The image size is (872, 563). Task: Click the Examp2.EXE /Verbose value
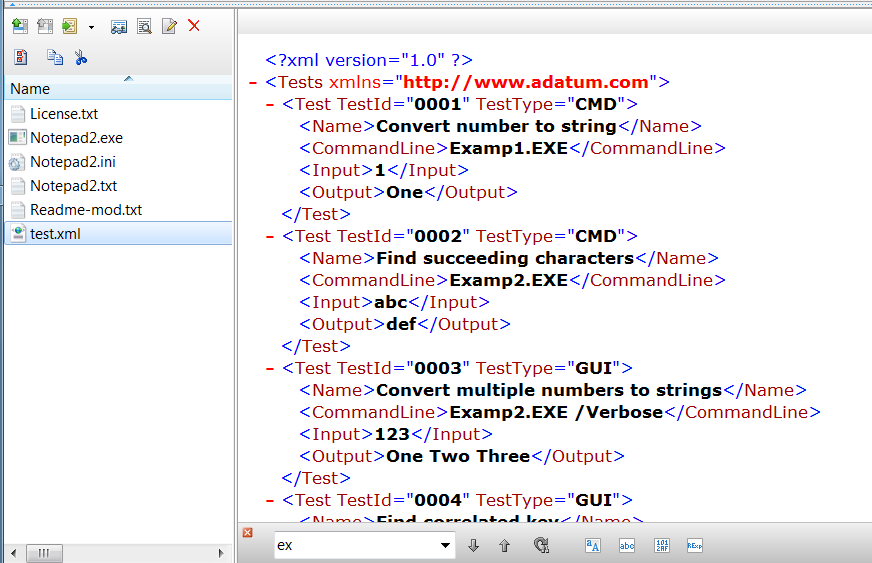pos(556,412)
